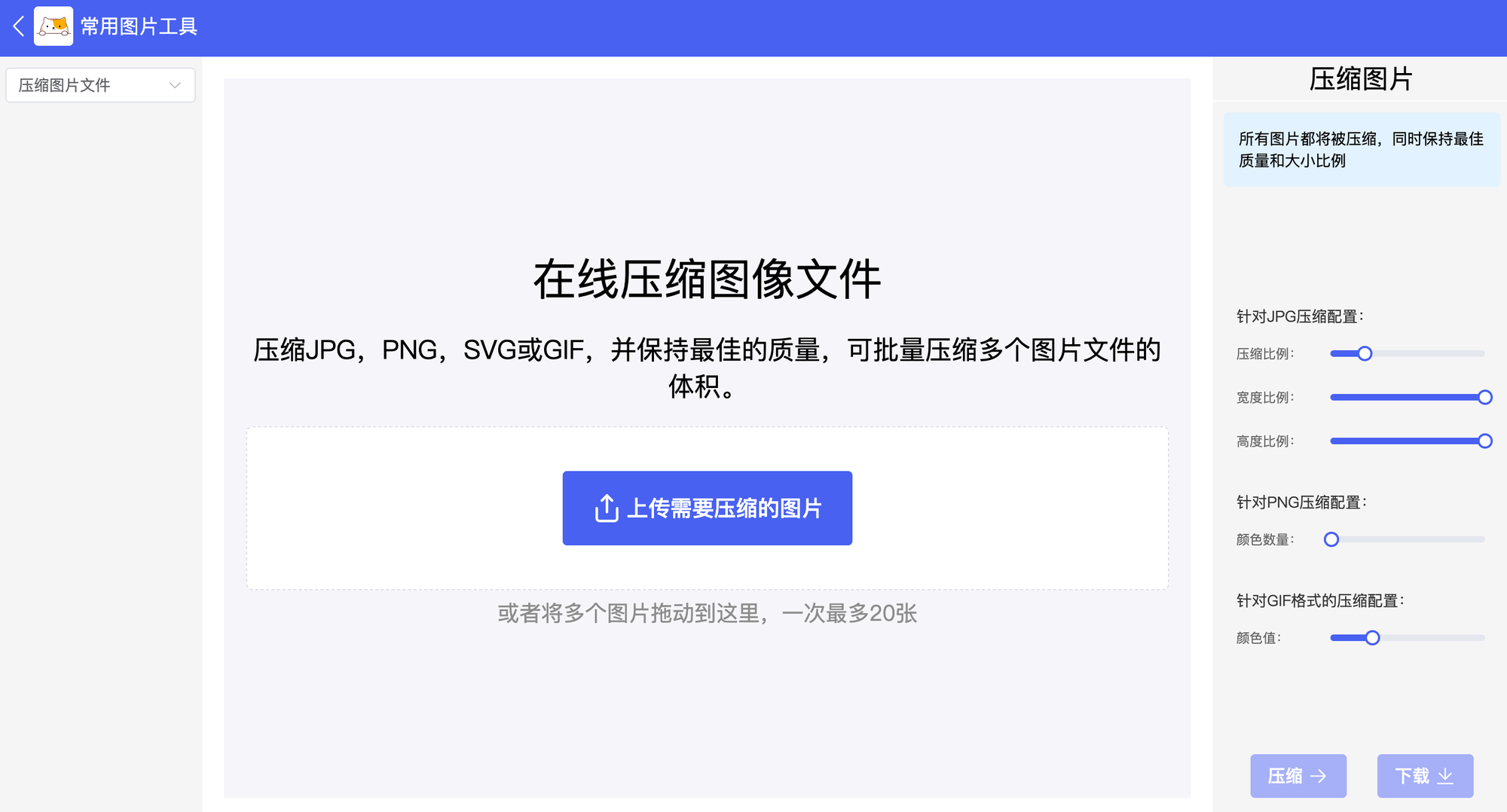
Task: Click the 颜色数量 slider track middle
Action: click(x=1408, y=539)
